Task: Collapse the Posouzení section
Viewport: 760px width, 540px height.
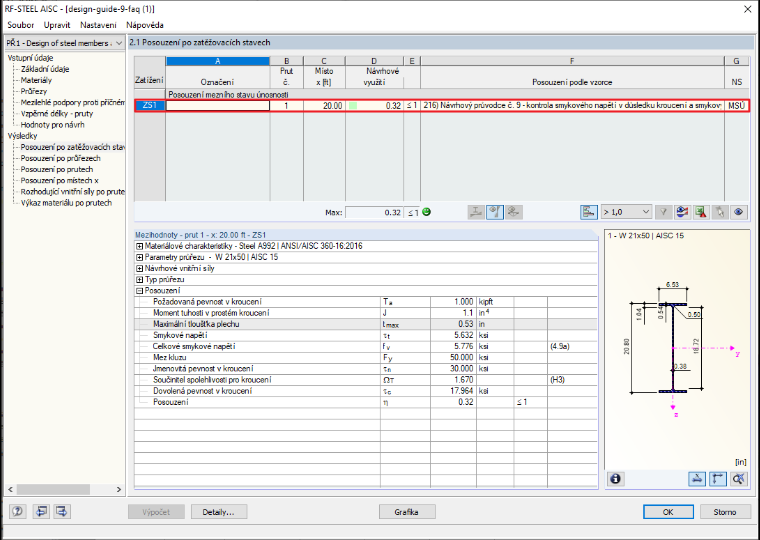Action: 140,291
